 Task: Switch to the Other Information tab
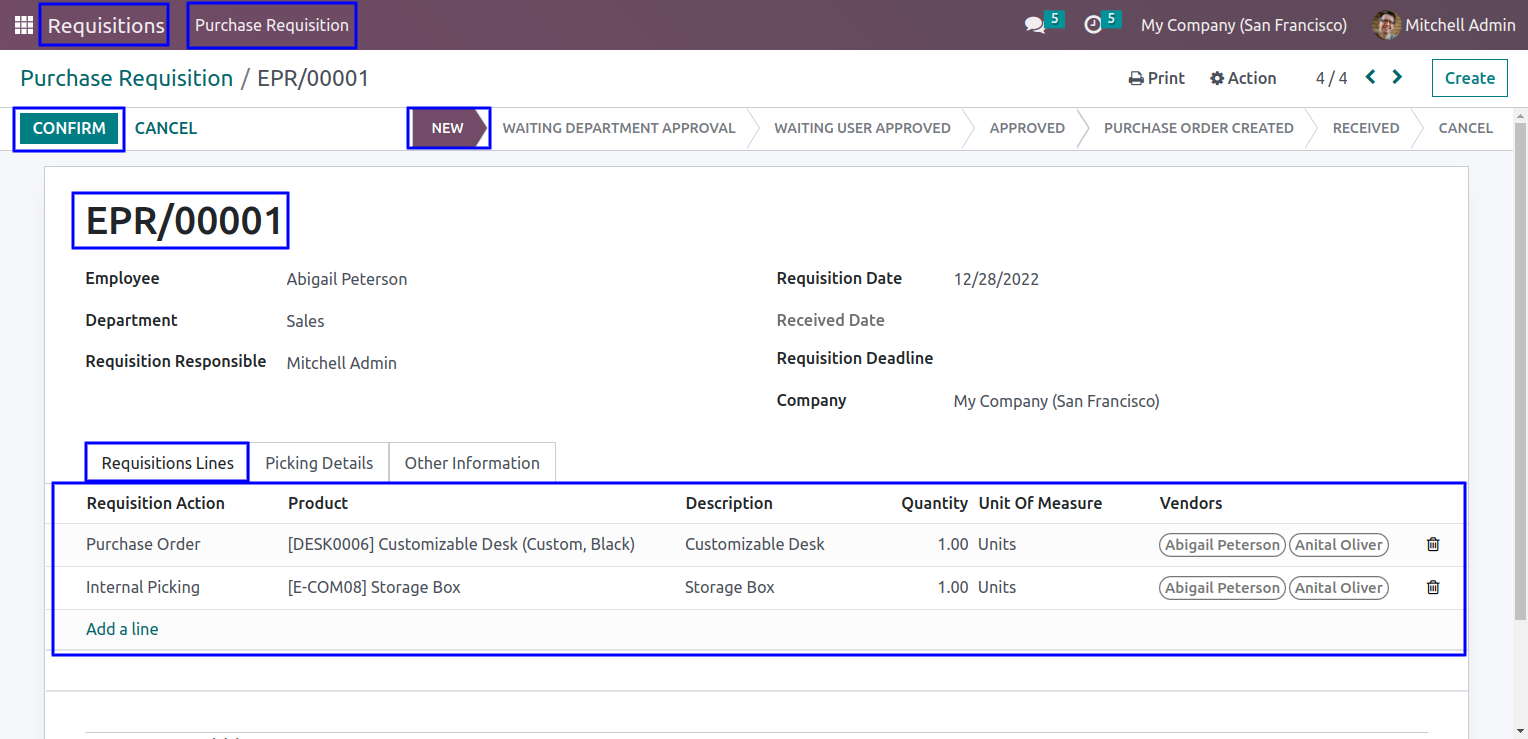[472, 463]
